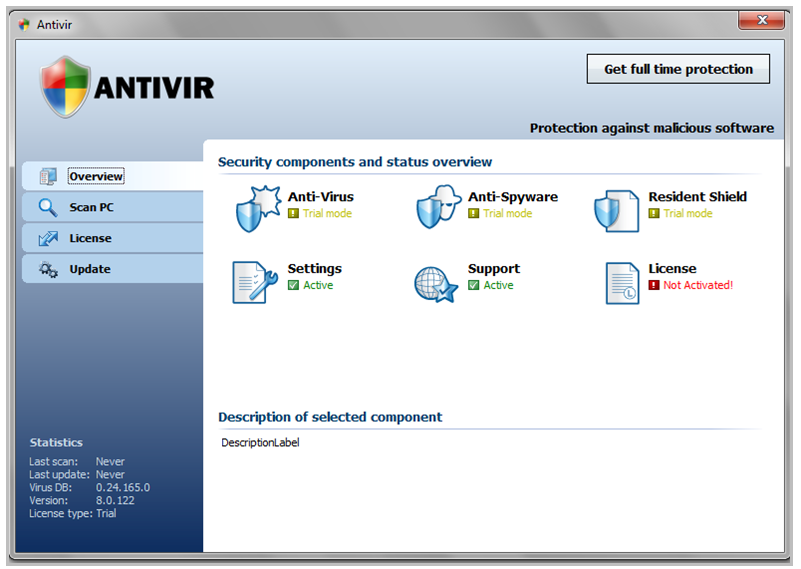Switch to the Scan PC tab

click(x=113, y=207)
